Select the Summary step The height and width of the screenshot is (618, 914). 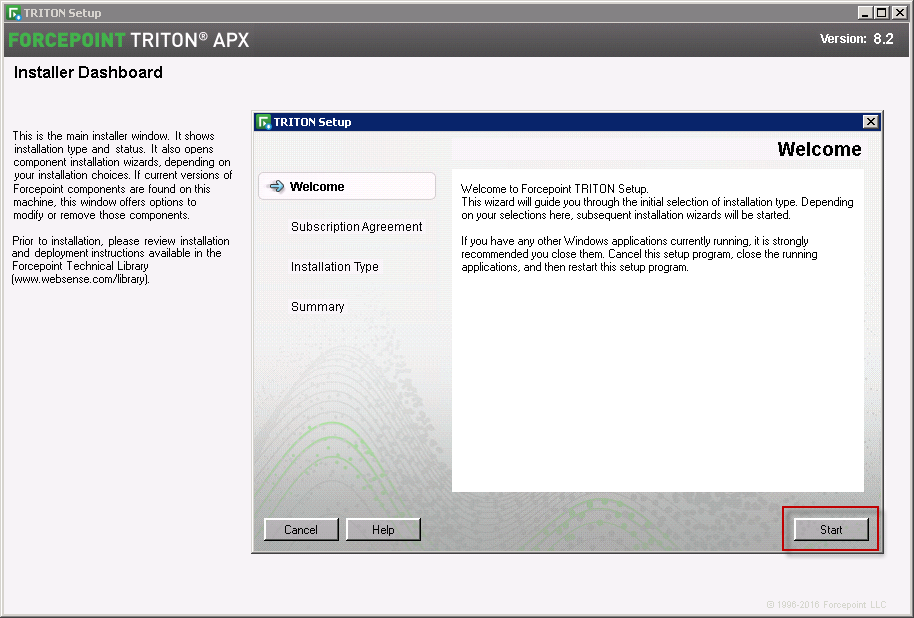(x=318, y=307)
